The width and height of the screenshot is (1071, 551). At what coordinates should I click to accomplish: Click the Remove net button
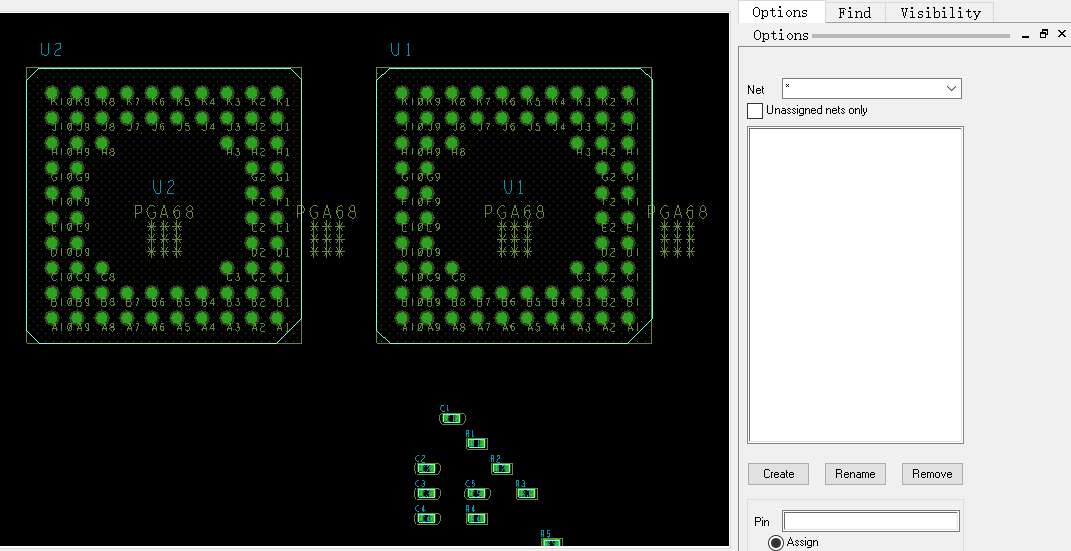[932, 474]
